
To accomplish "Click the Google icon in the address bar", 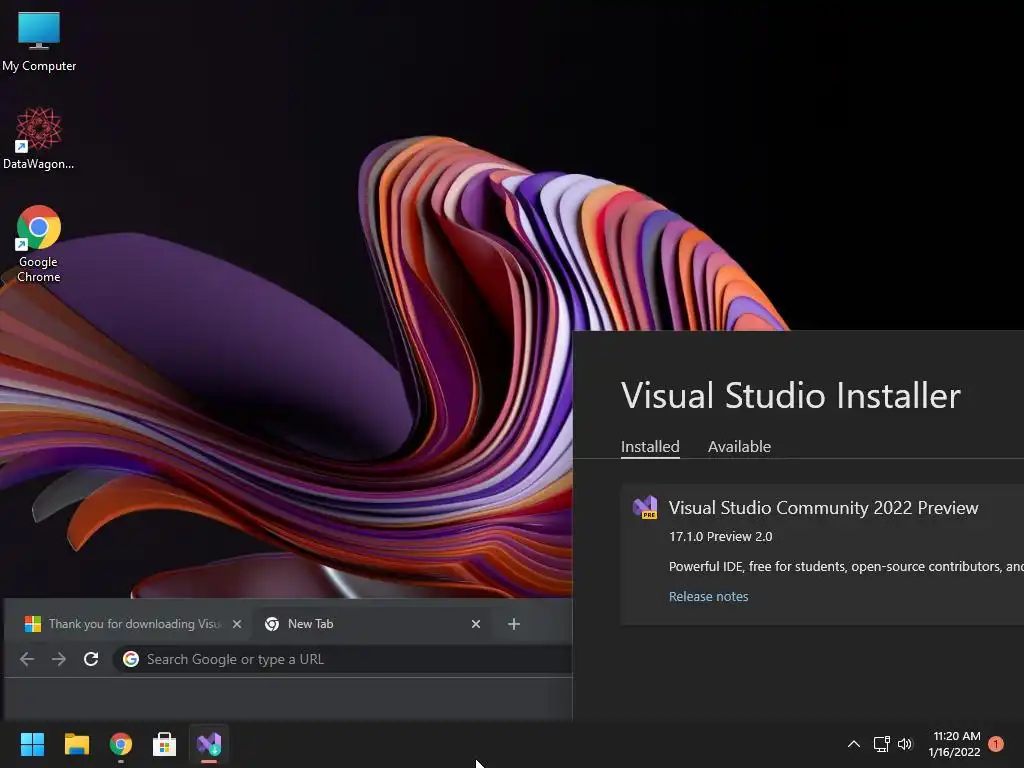I will (x=131, y=659).
